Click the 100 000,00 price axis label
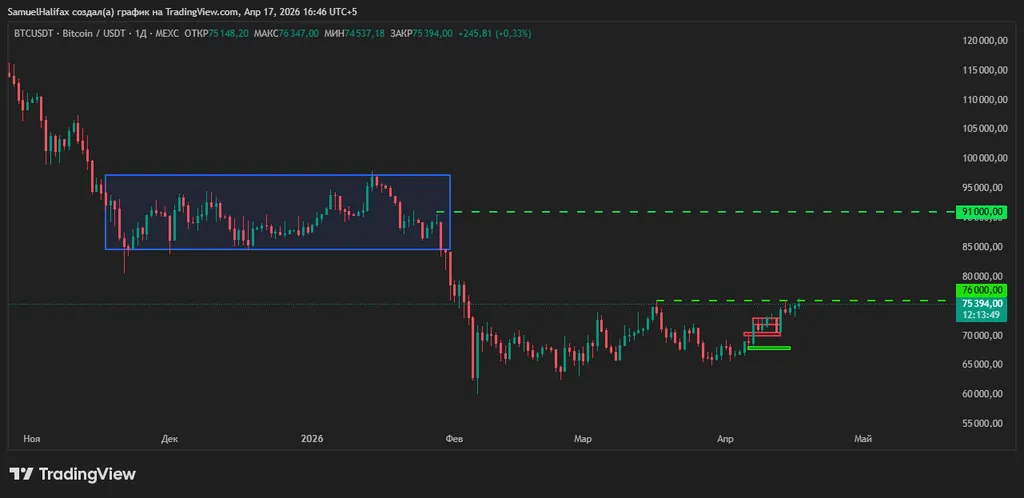The height and width of the screenshot is (498, 1024). tap(981, 158)
